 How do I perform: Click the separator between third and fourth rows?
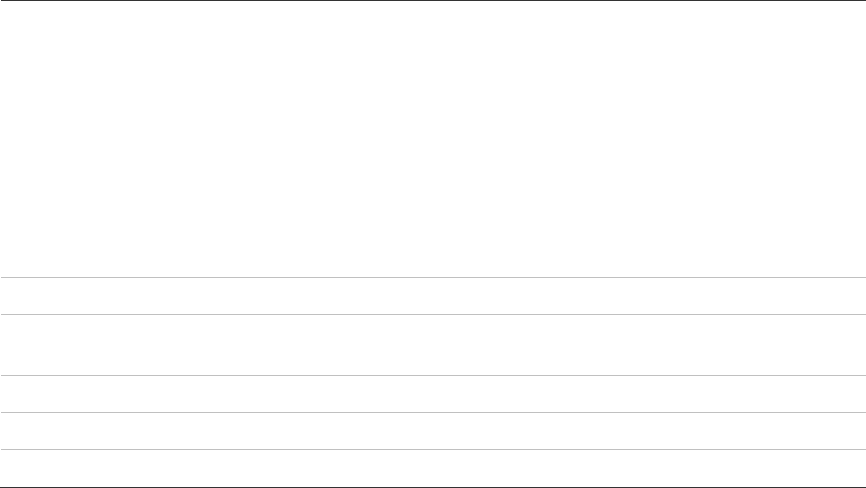pos(433,412)
